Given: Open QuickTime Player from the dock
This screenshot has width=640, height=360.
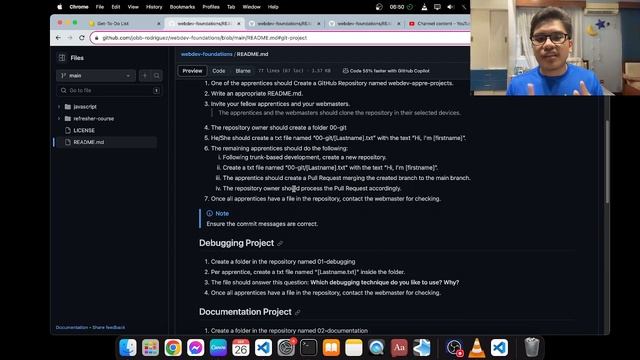Looking at the screenshot, I should pos(376,348).
